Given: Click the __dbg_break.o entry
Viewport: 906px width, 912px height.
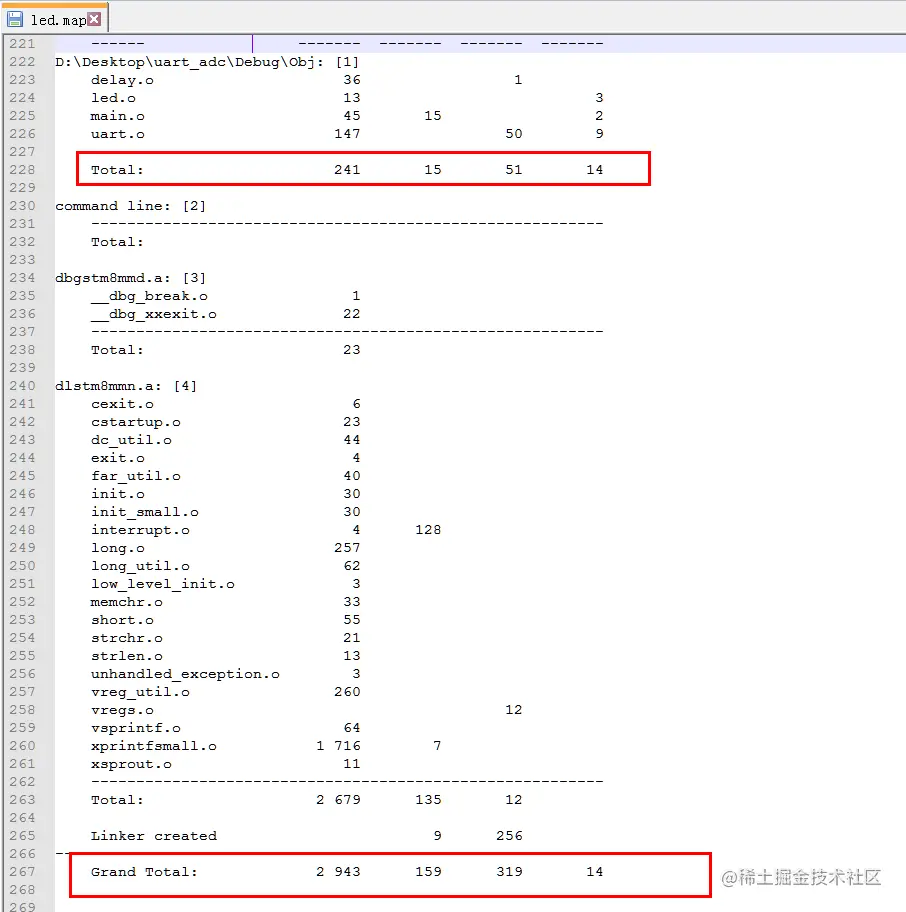Looking at the screenshot, I should pyautogui.click(x=149, y=296).
